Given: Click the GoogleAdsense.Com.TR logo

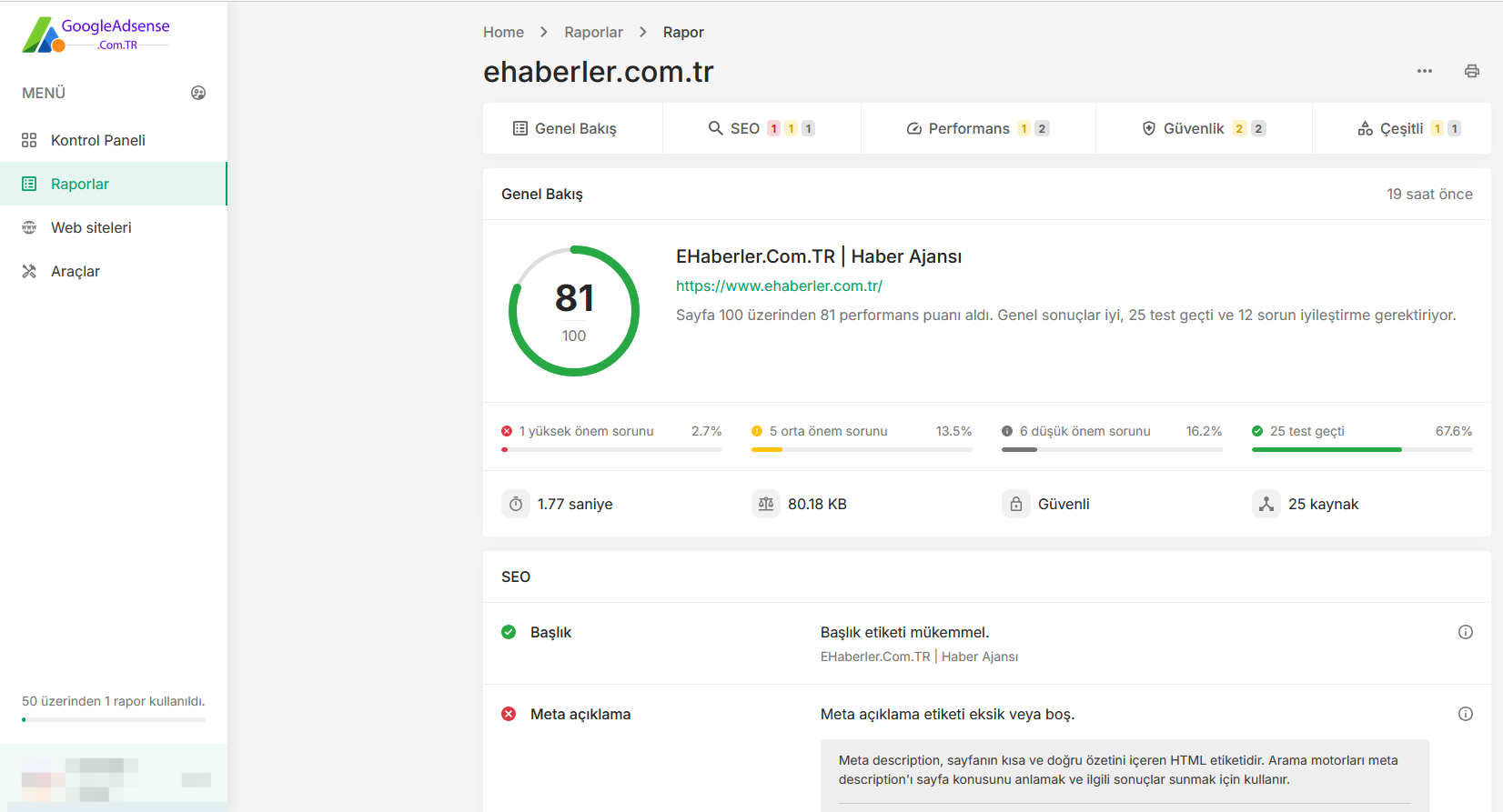Looking at the screenshot, I should tap(96, 35).
